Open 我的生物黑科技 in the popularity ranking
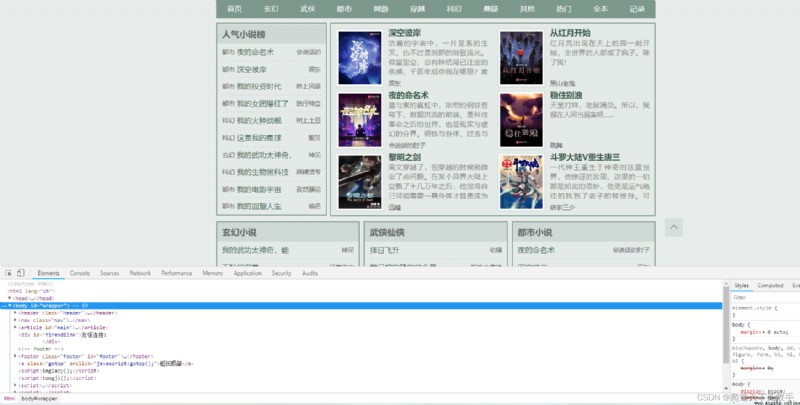800x405 pixels. tap(262, 172)
